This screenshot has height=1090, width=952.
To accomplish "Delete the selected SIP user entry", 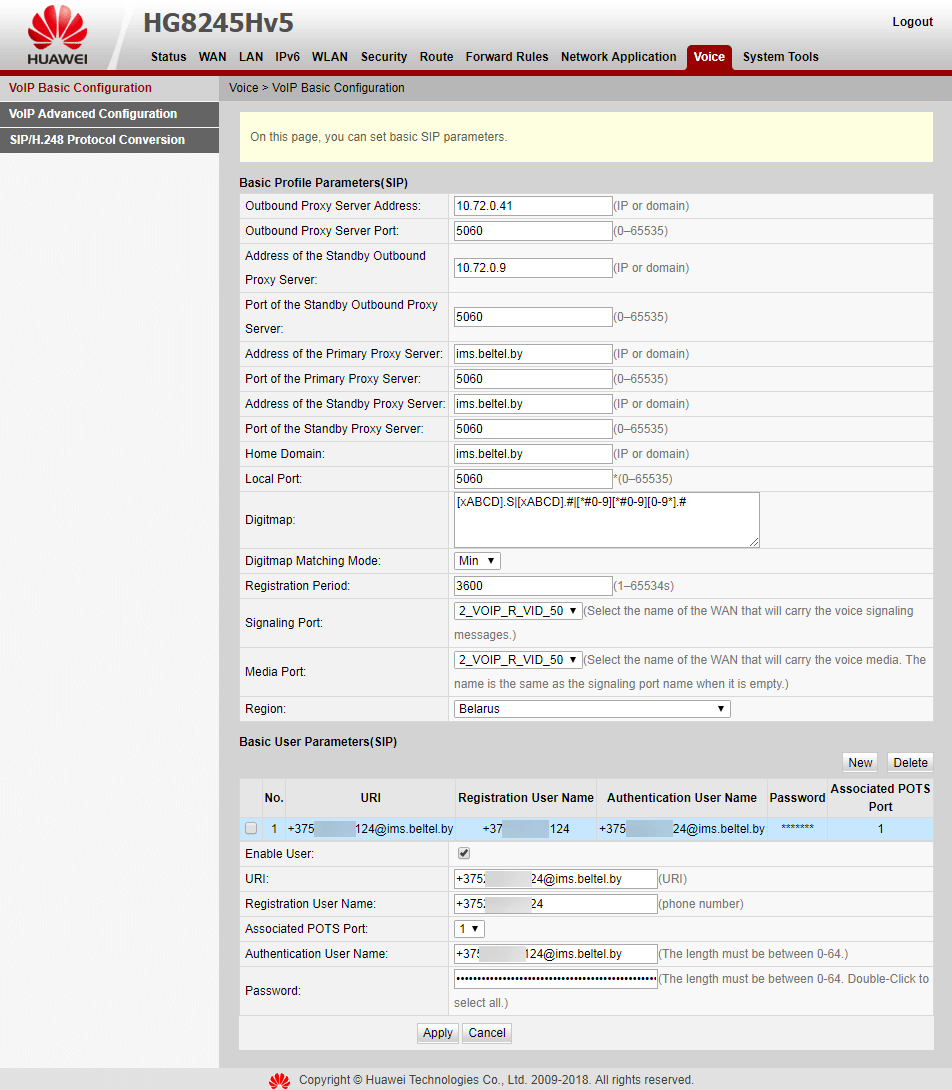I will [x=909, y=762].
